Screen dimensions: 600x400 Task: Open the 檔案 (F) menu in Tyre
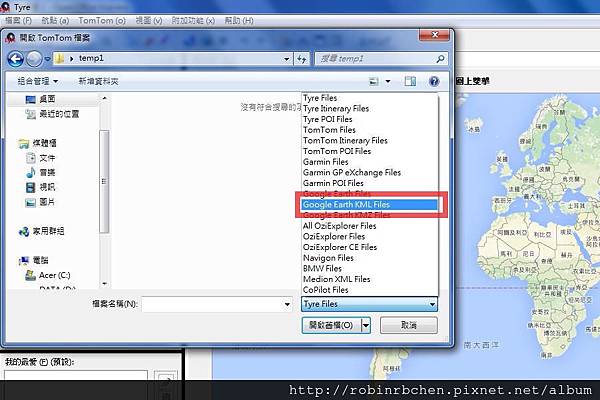(18, 21)
